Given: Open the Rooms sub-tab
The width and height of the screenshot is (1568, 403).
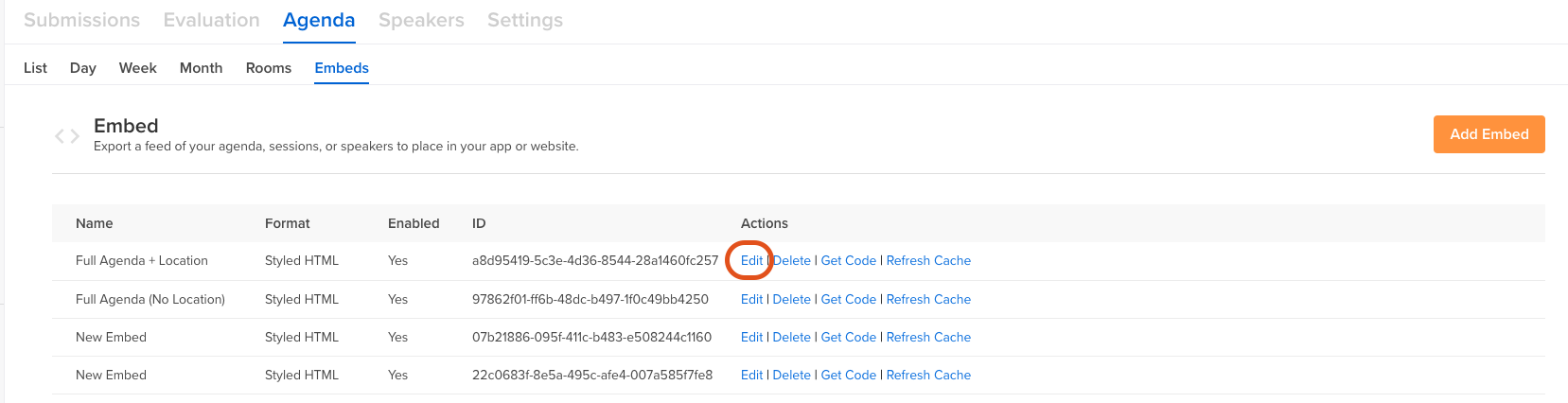Looking at the screenshot, I should tap(269, 68).
